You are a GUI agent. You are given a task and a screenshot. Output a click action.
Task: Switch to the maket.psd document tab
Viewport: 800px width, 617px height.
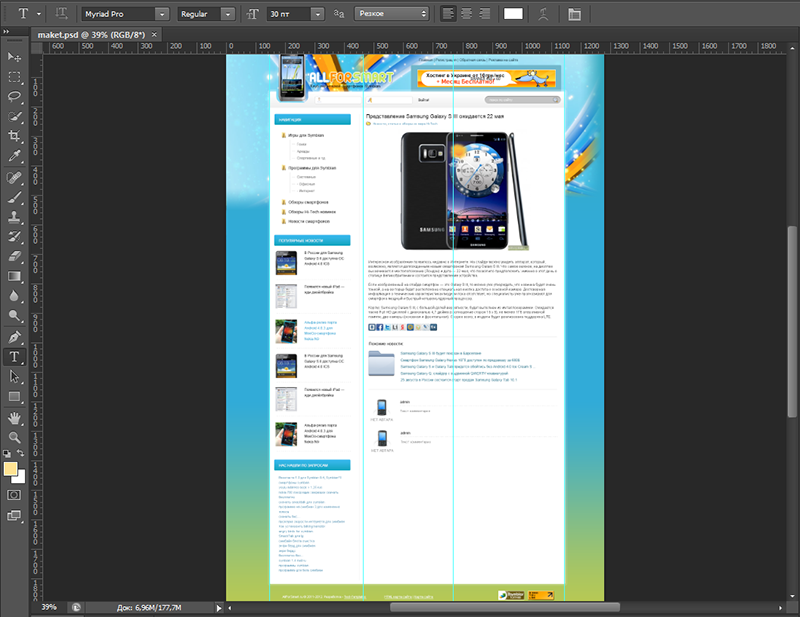pos(91,35)
